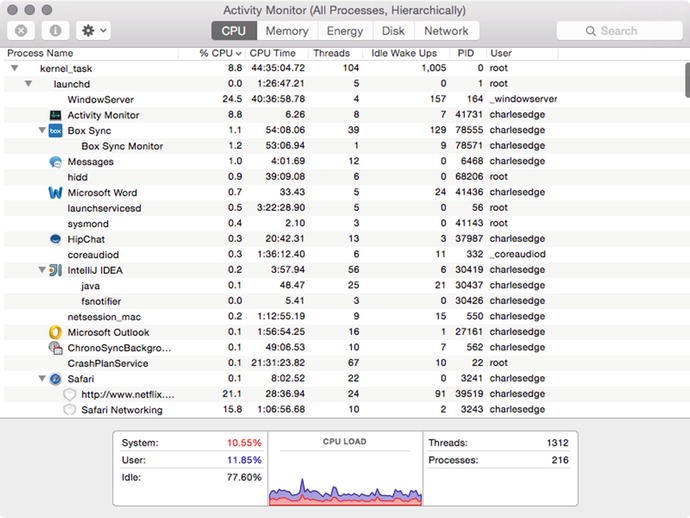This screenshot has width=690, height=518.
Task: Switch to the Disk tab
Action: pyautogui.click(x=393, y=31)
